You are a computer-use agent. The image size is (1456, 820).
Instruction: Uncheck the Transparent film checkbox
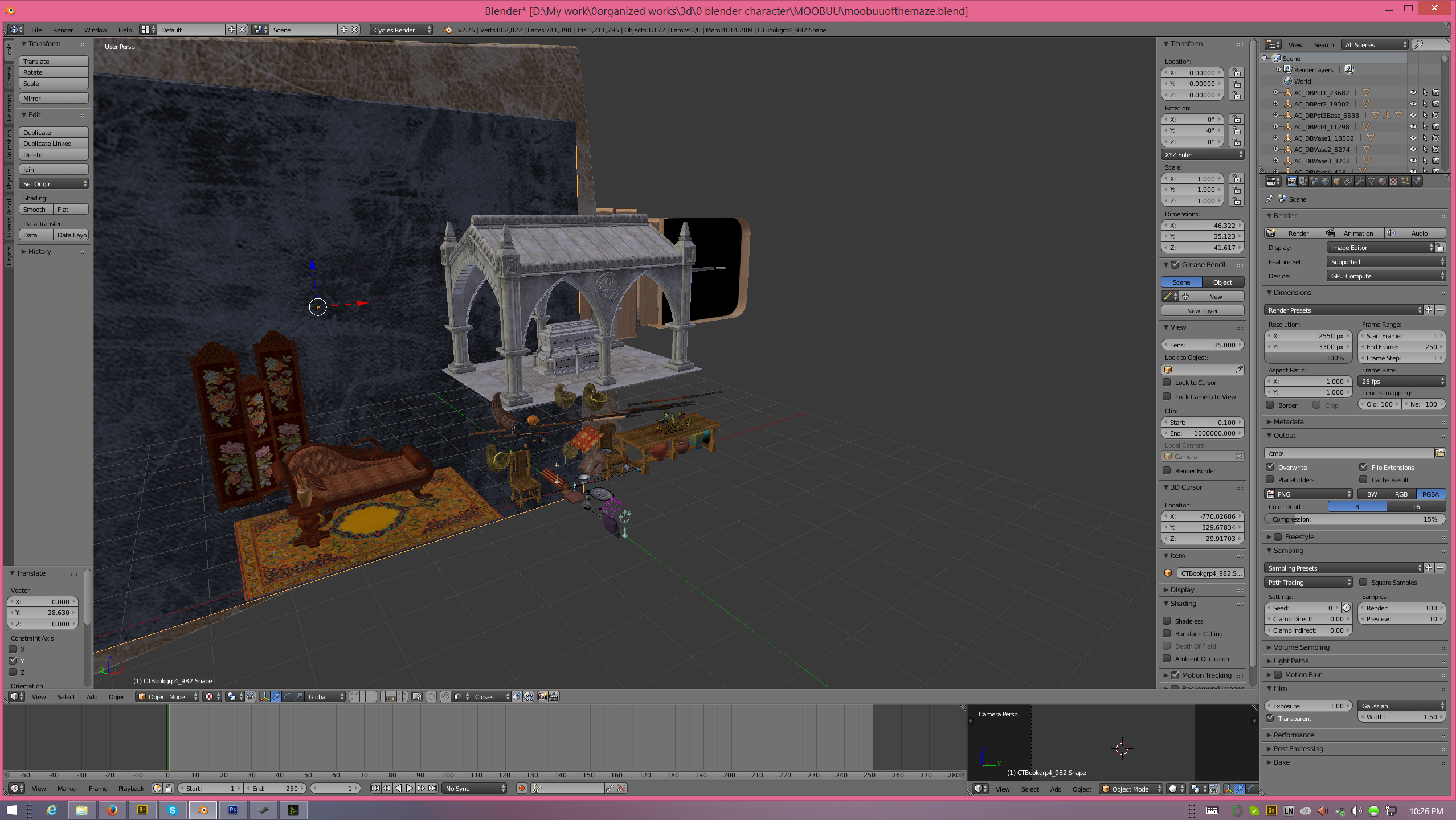(x=1270, y=718)
